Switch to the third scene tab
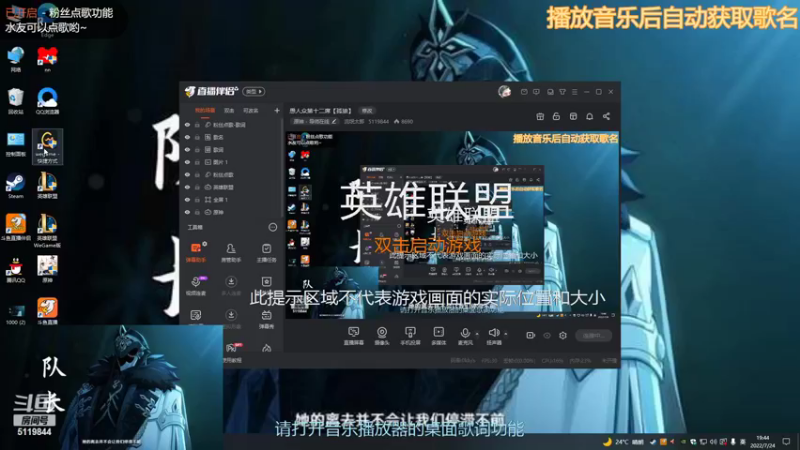This screenshot has width=800, height=450. point(251,111)
